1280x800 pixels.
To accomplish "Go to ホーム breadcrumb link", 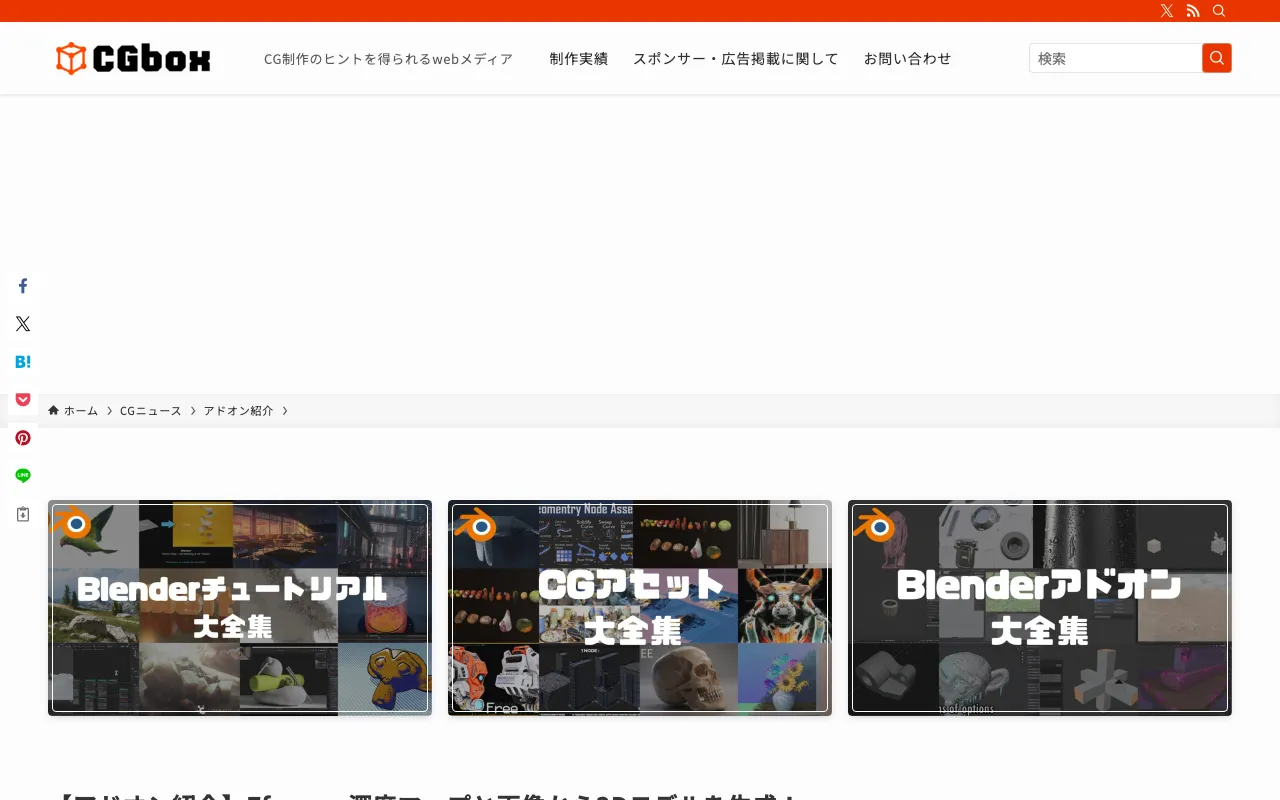I will click(80, 411).
